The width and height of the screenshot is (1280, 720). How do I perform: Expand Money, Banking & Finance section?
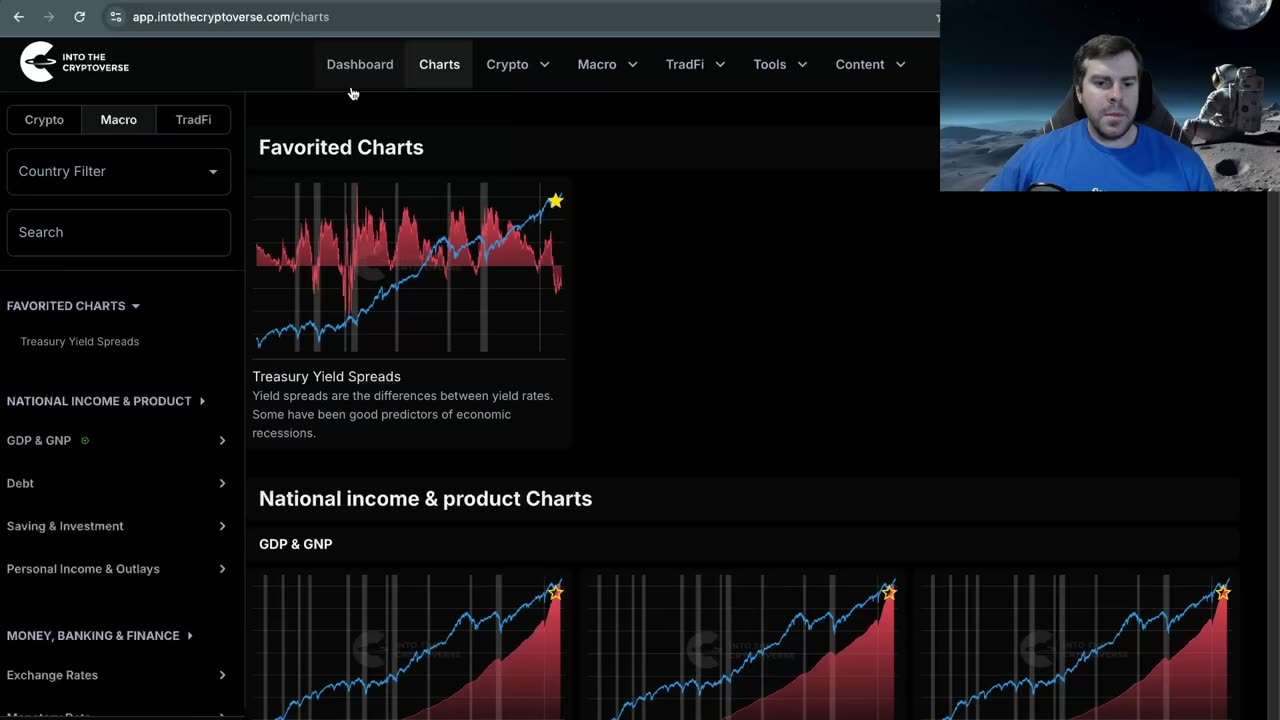pyautogui.click(x=100, y=636)
